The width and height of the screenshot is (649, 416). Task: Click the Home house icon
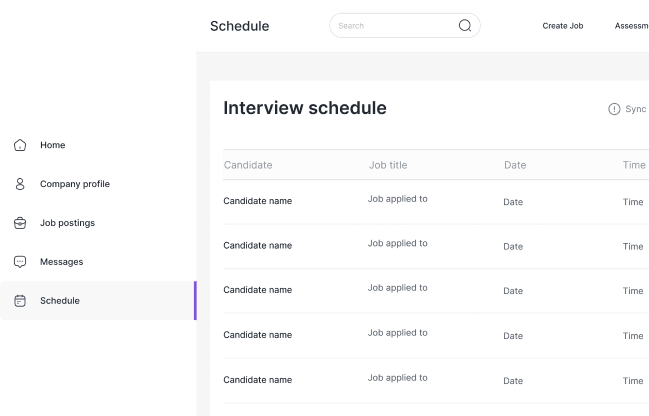pos(20,145)
